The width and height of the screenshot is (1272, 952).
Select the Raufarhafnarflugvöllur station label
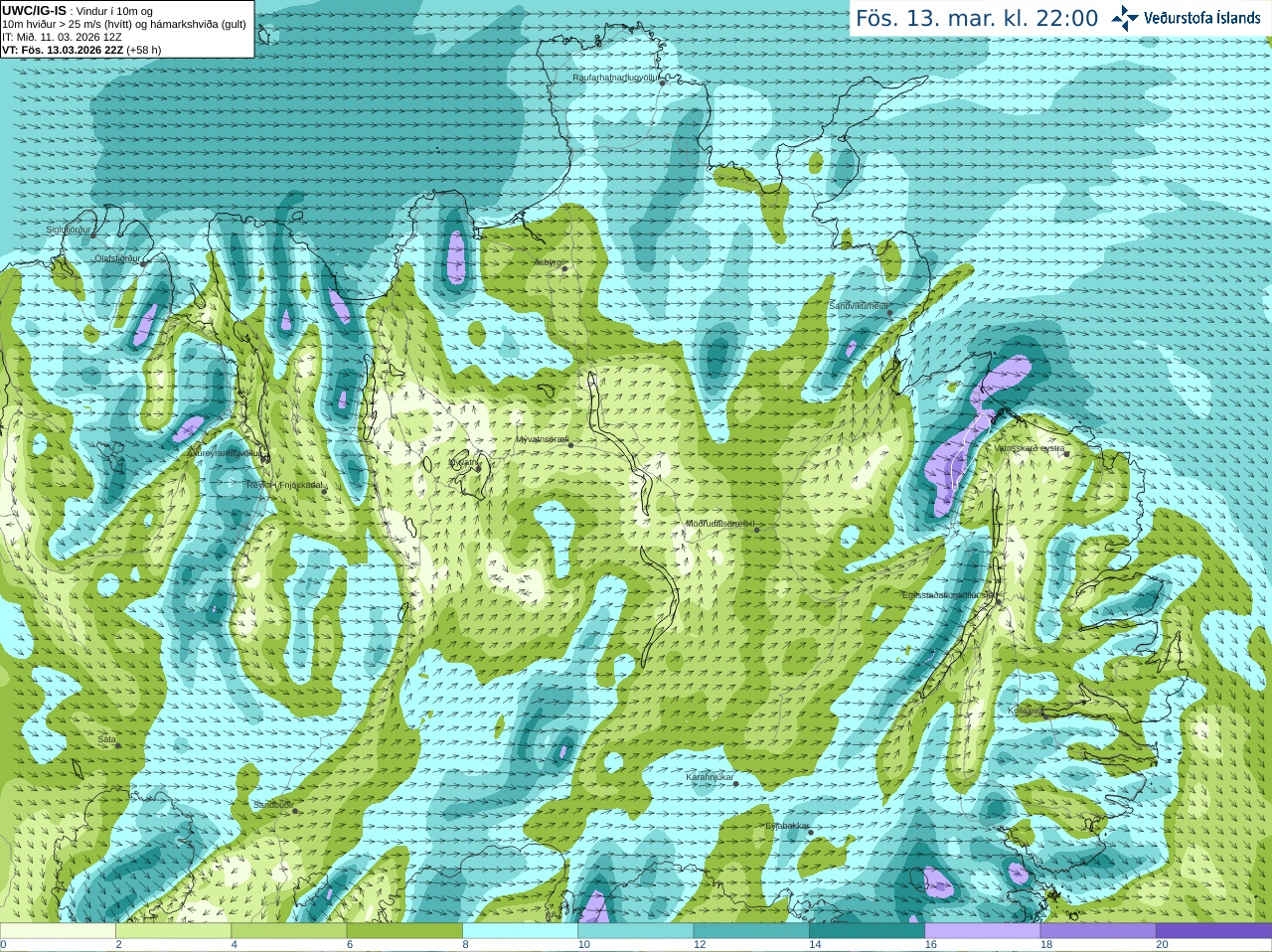[616, 78]
